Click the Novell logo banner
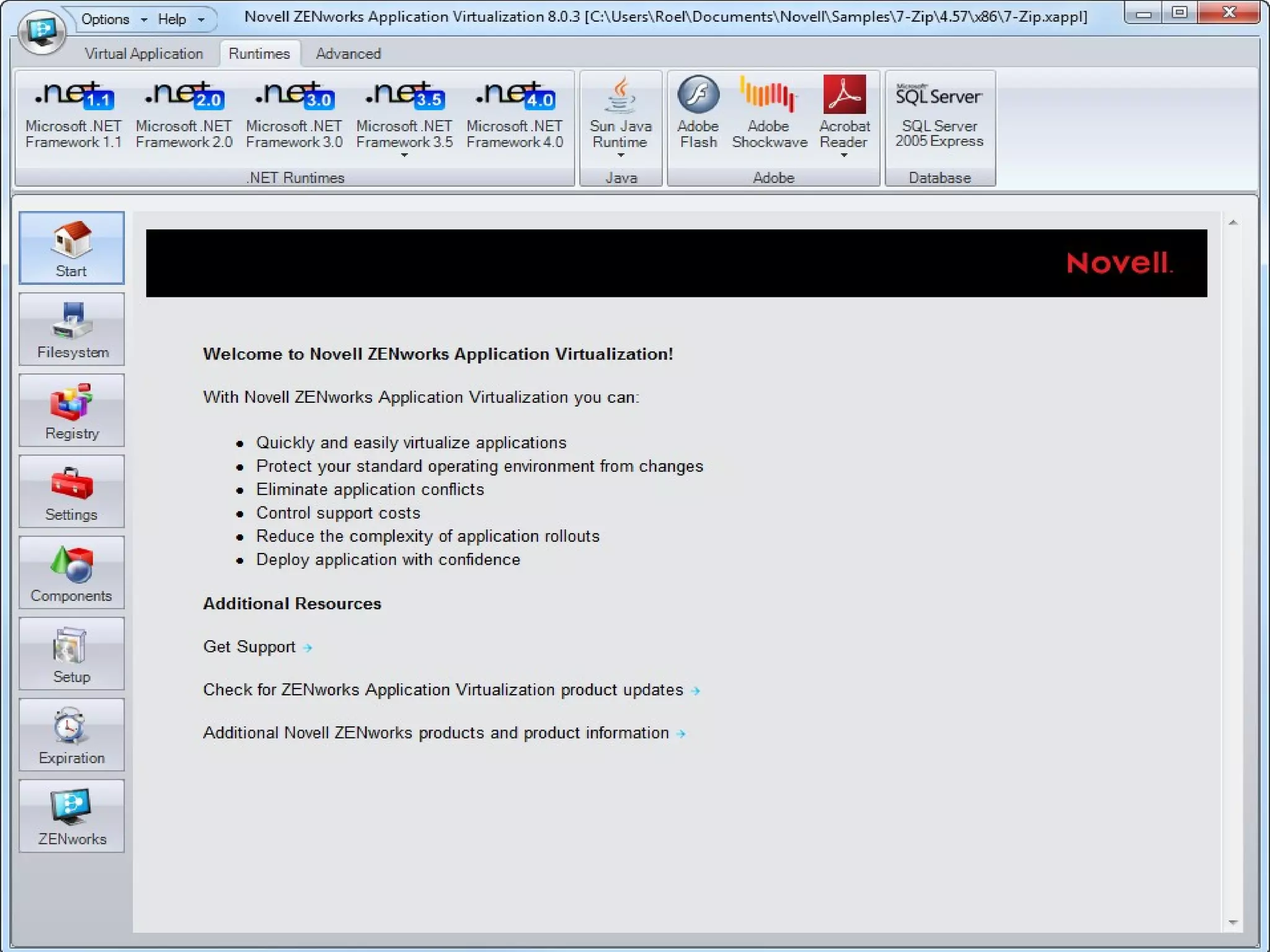Image resolution: width=1270 pixels, height=952 pixels. point(676,263)
